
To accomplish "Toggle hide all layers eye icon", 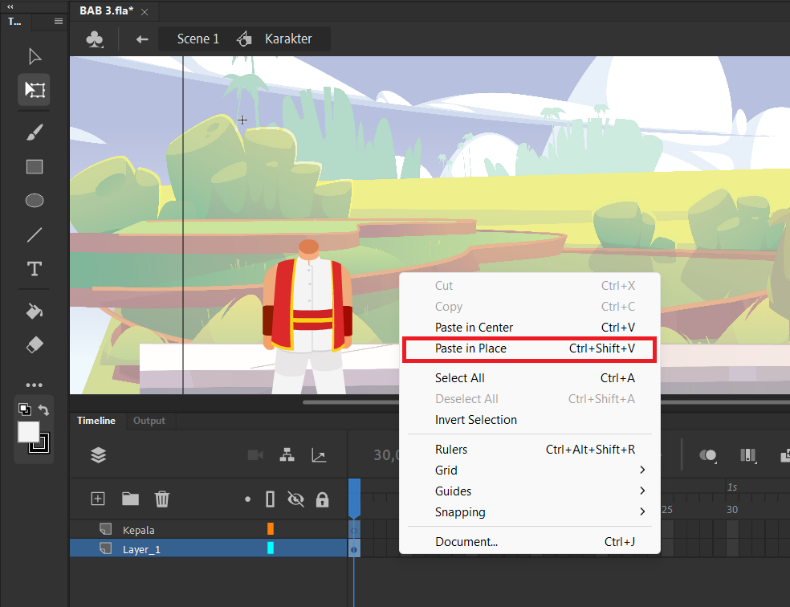I will tap(296, 499).
